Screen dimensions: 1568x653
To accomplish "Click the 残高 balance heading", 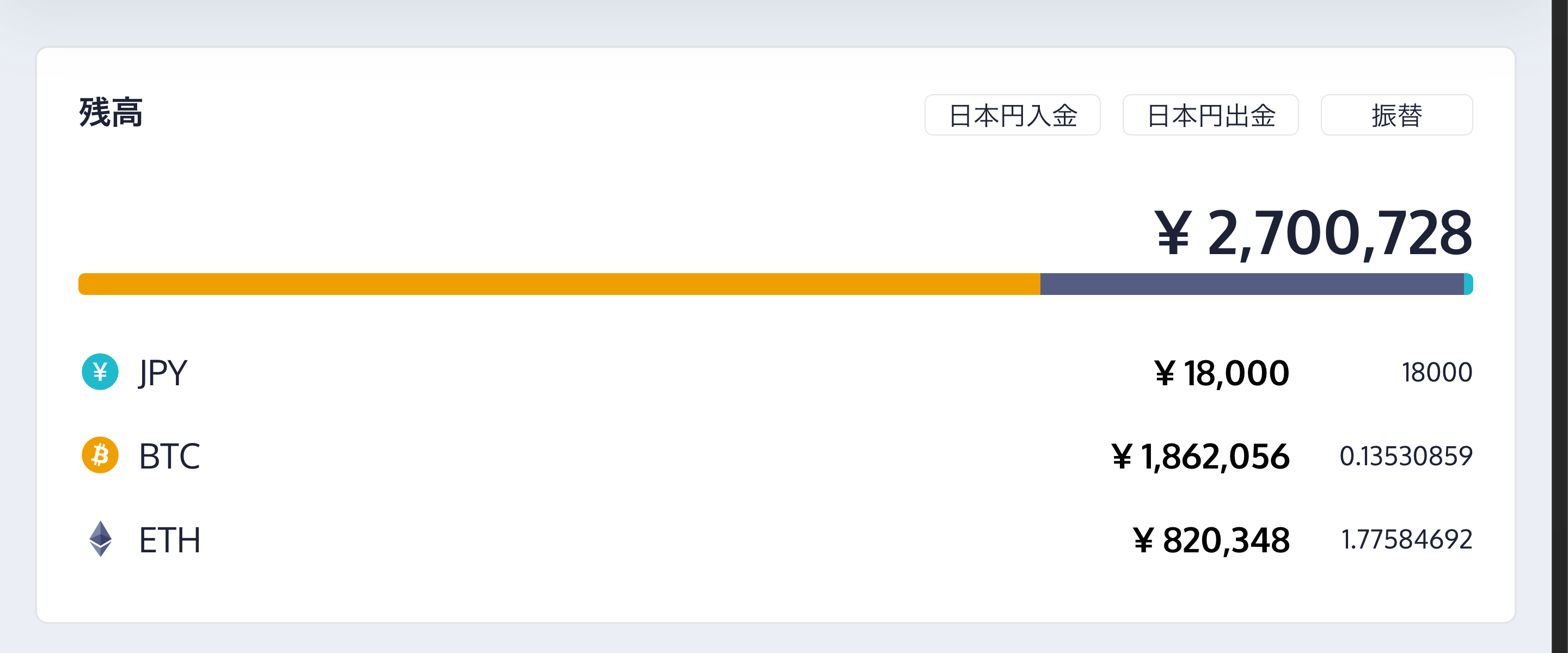I will click(111, 113).
